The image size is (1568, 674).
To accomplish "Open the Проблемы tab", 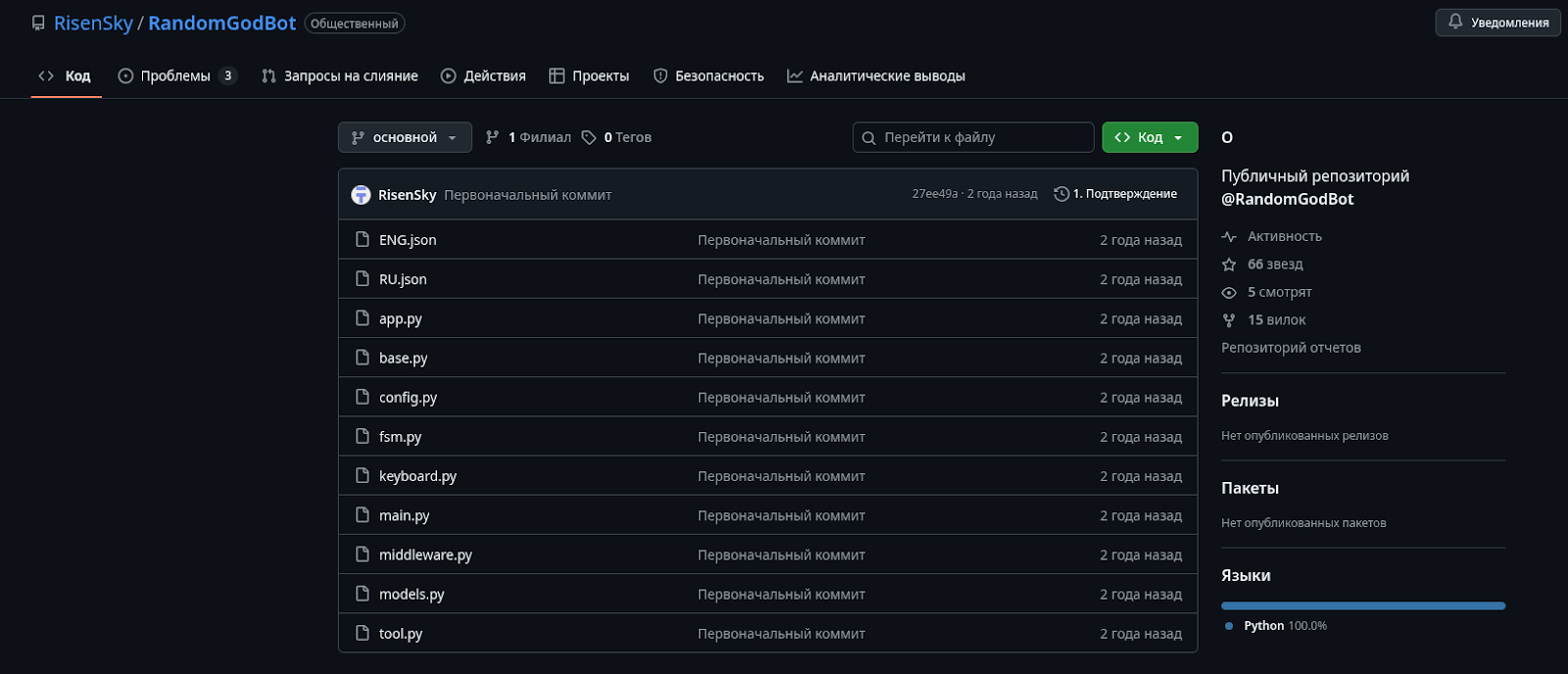I will tap(176, 75).
